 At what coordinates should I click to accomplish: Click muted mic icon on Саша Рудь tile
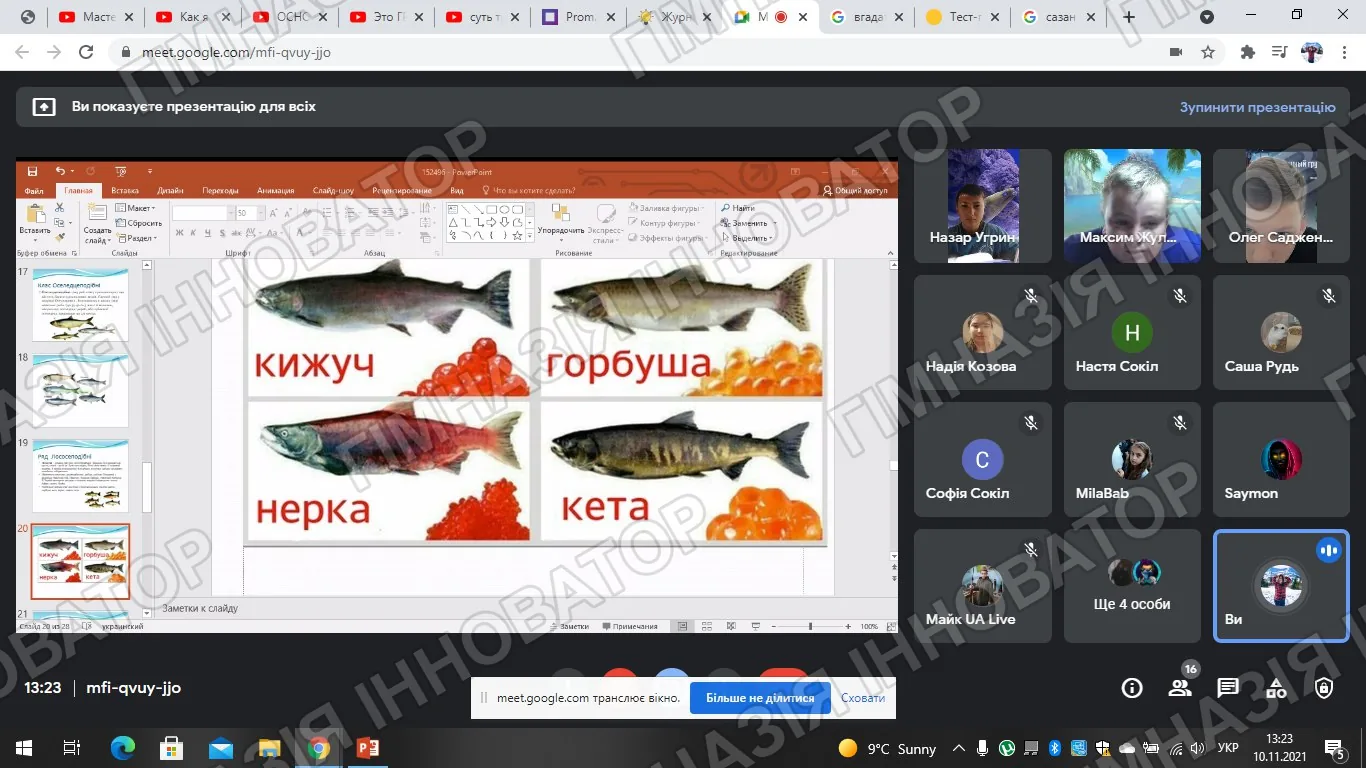coord(1329,296)
